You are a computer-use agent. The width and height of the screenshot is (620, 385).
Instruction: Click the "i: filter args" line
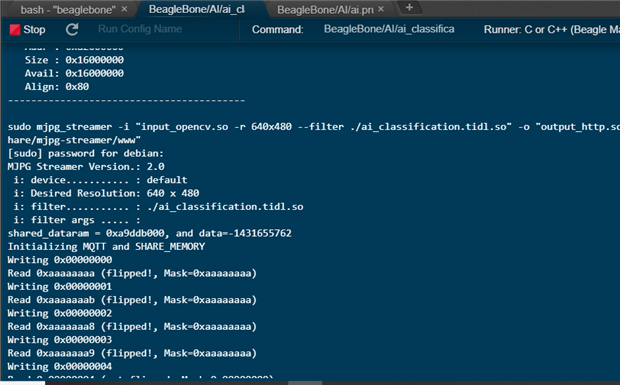pyautogui.click(x=77, y=220)
